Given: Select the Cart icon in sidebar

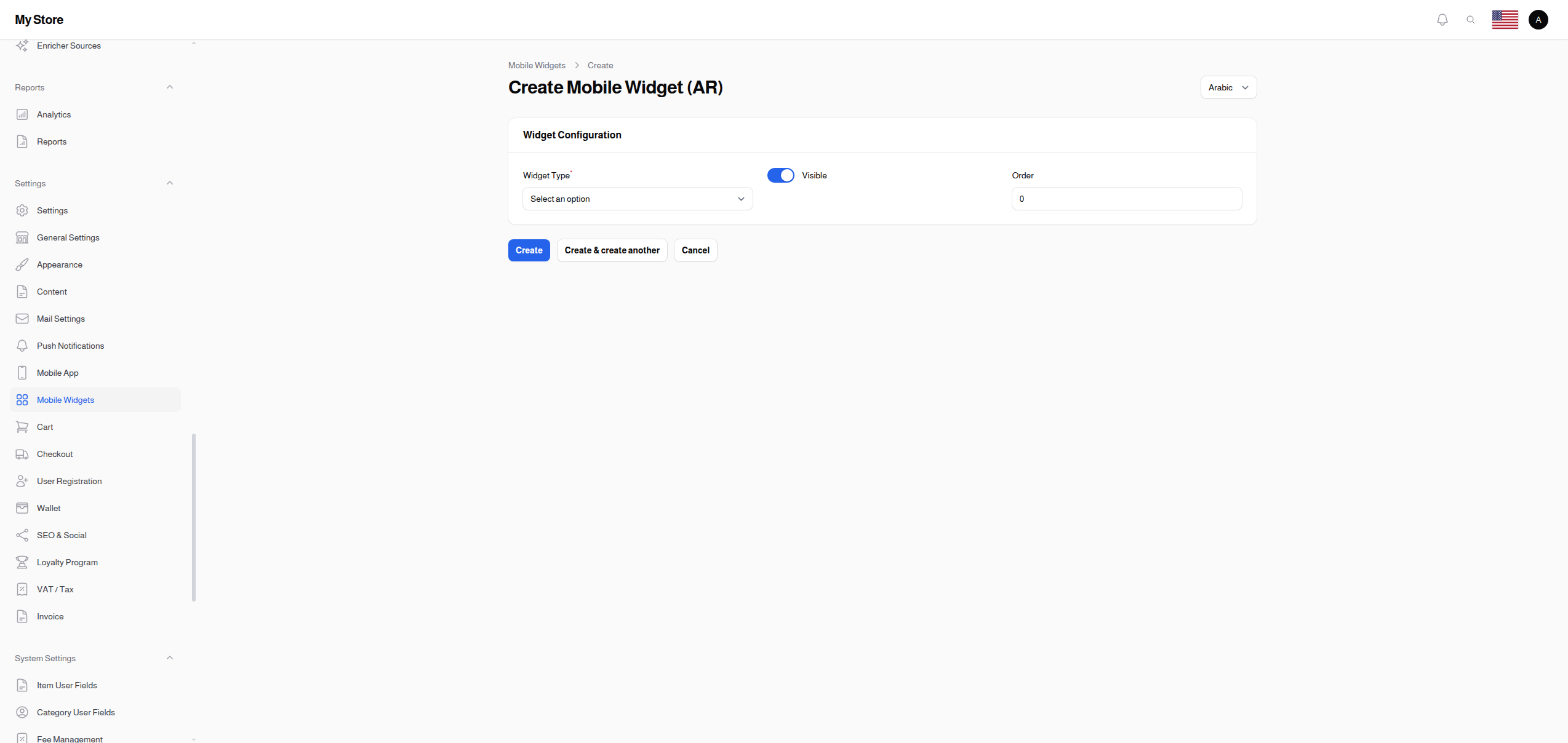Looking at the screenshot, I should 22,426.
